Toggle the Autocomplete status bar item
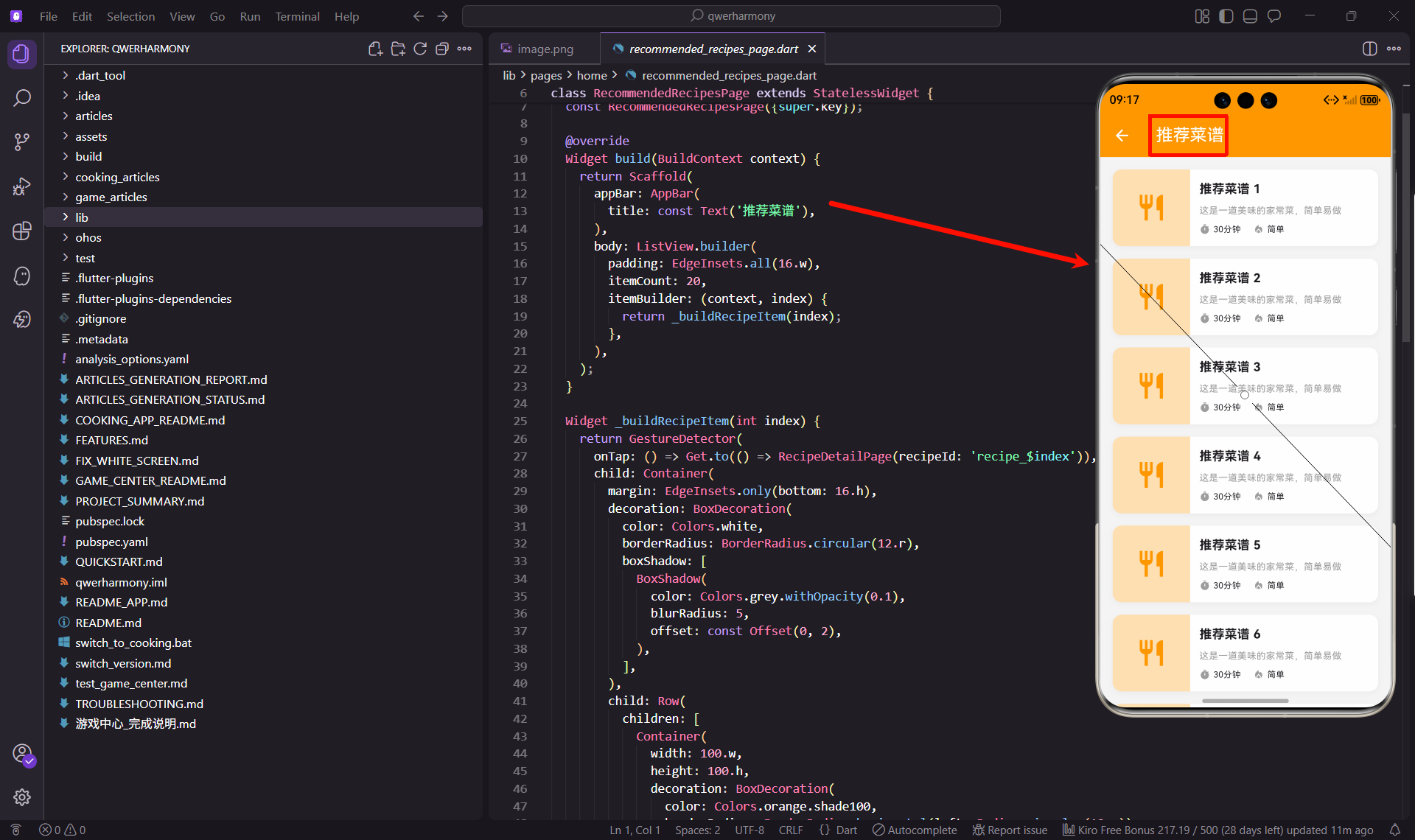Image resolution: width=1415 pixels, height=840 pixels. point(915,830)
